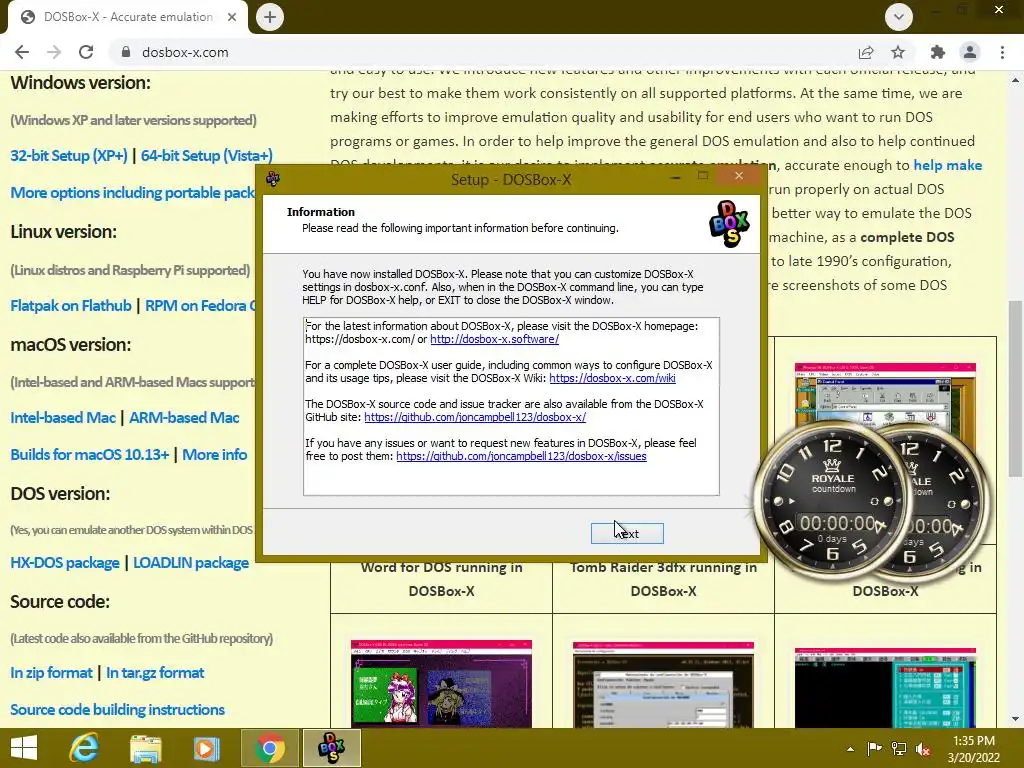Open the ARM-based Mac download link
The image size is (1024, 768).
tap(184, 417)
